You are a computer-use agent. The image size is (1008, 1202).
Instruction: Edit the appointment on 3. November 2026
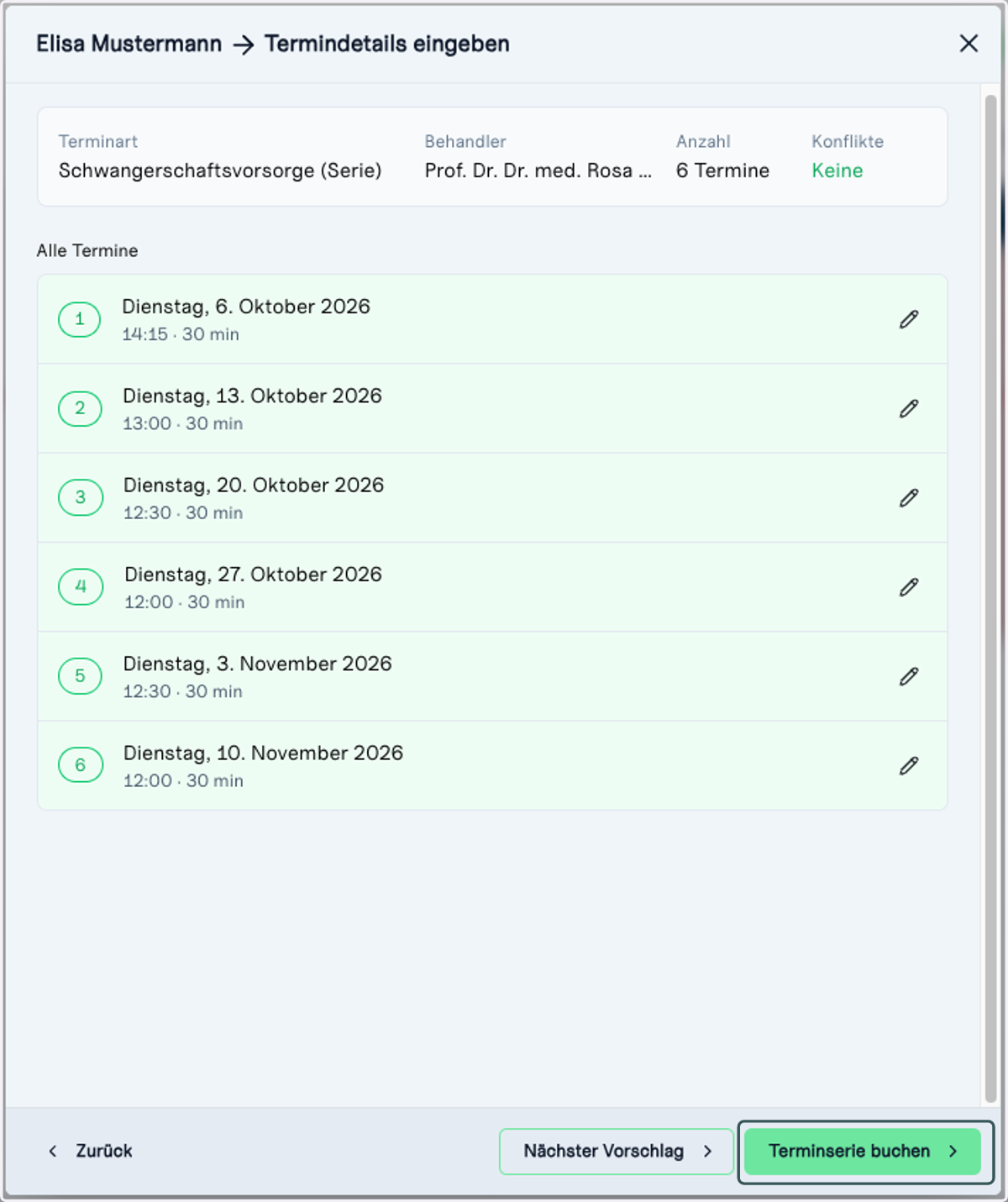[909, 676]
